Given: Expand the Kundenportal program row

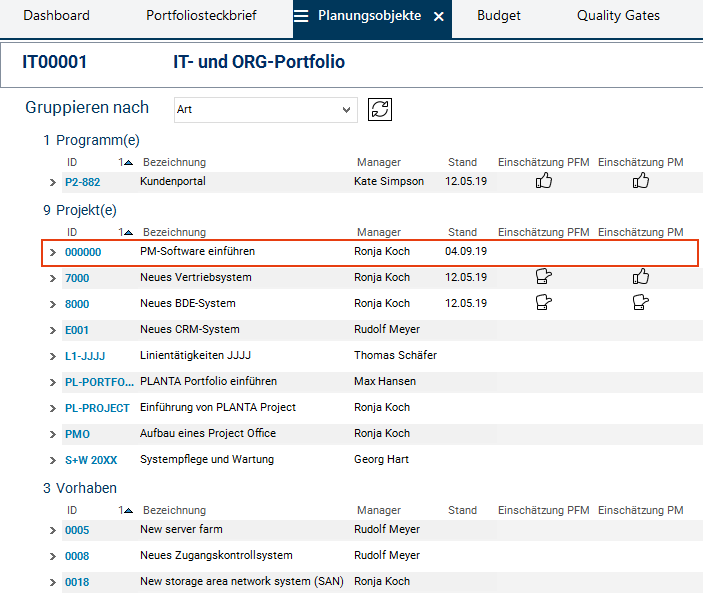Looking at the screenshot, I should [x=53, y=182].
